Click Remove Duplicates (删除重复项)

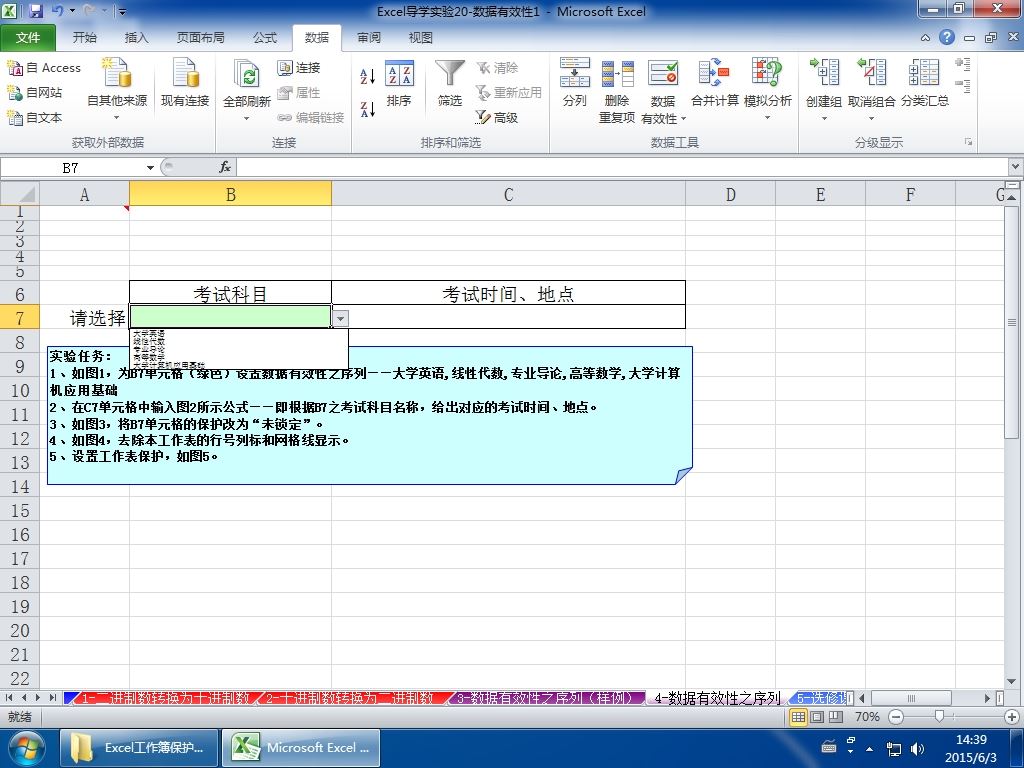[x=617, y=90]
